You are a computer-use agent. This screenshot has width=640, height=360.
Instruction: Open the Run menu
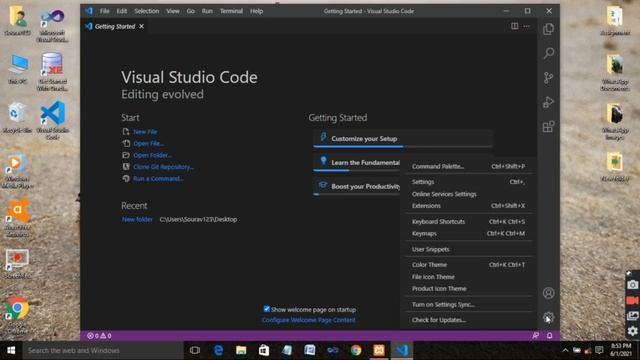tap(207, 11)
